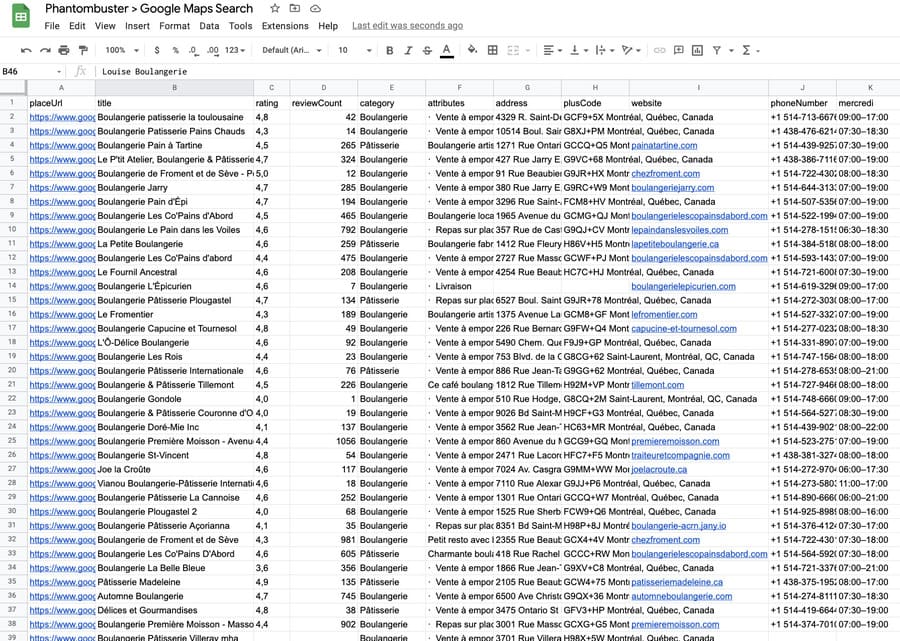The image size is (900, 641).
Task: Open the fill color picker
Action: (x=472, y=50)
